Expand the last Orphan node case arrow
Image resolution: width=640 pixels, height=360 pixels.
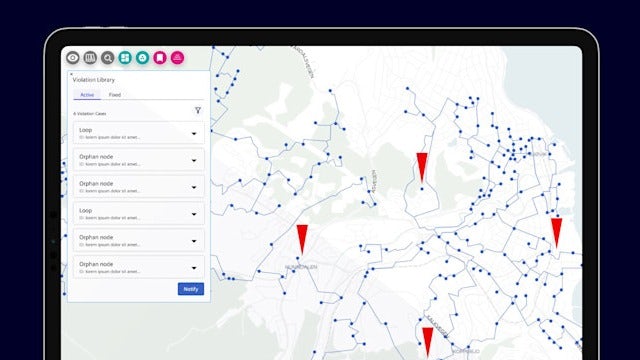[x=194, y=268]
